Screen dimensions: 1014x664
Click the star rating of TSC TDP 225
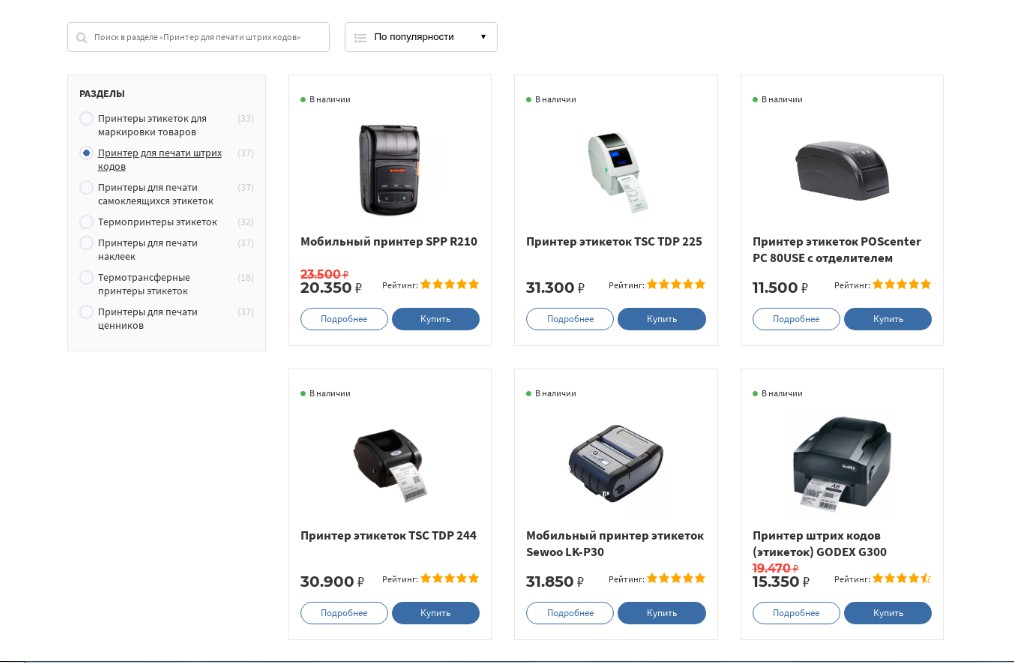click(676, 284)
